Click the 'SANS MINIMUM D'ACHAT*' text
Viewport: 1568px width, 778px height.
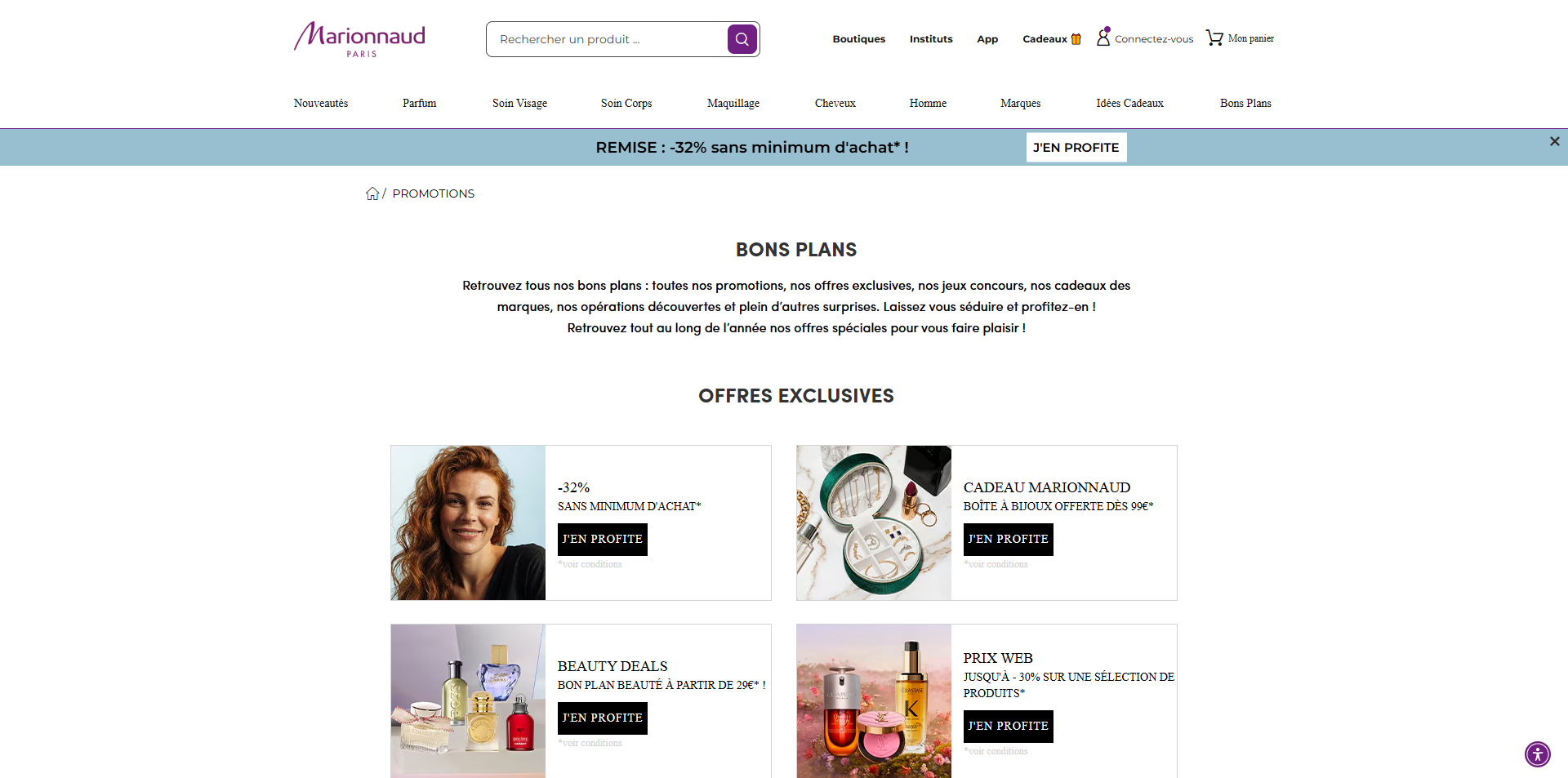coord(630,506)
